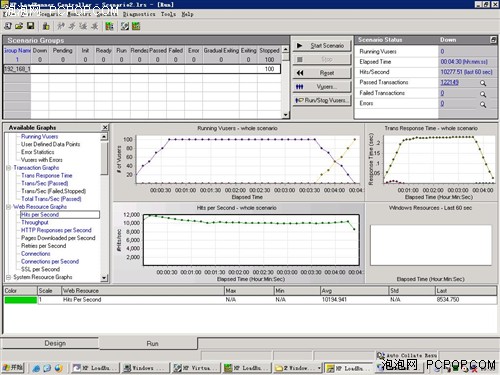The height and width of the screenshot is (375, 500).
Task: Switch to HP Virtua... taskbar window
Action: tap(197, 368)
